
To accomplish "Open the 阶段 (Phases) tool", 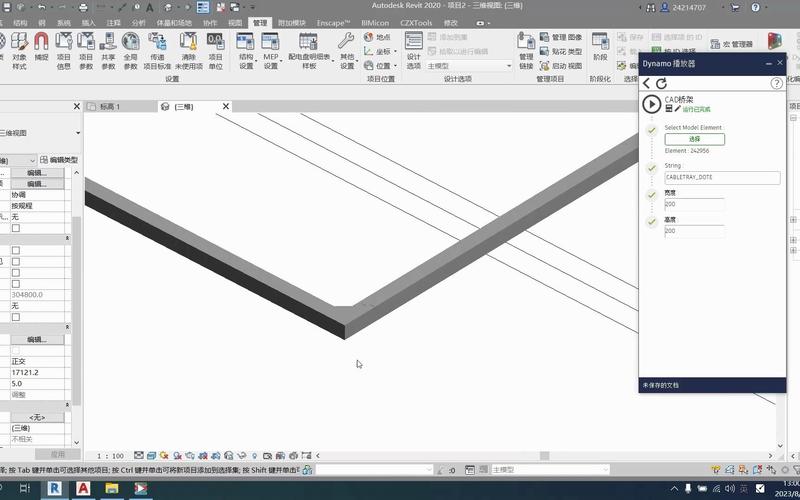I will [600, 47].
